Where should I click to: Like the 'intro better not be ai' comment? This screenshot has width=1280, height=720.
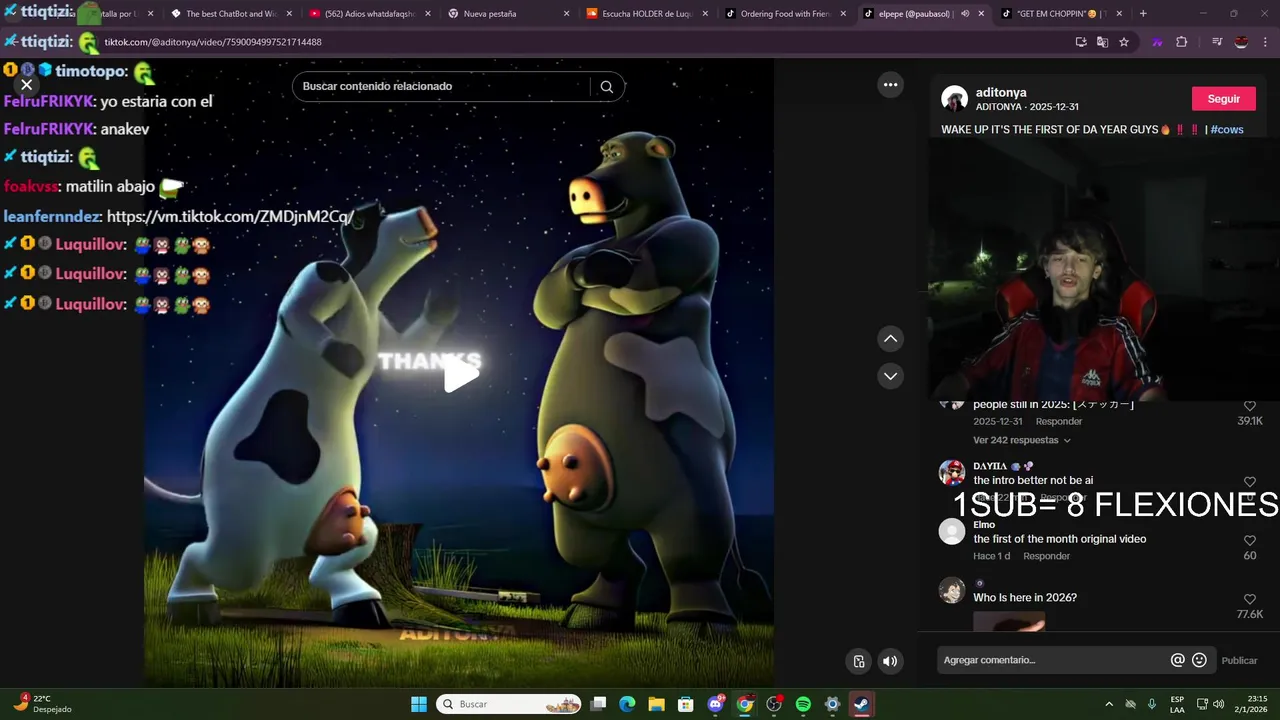click(x=1249, y=482)
